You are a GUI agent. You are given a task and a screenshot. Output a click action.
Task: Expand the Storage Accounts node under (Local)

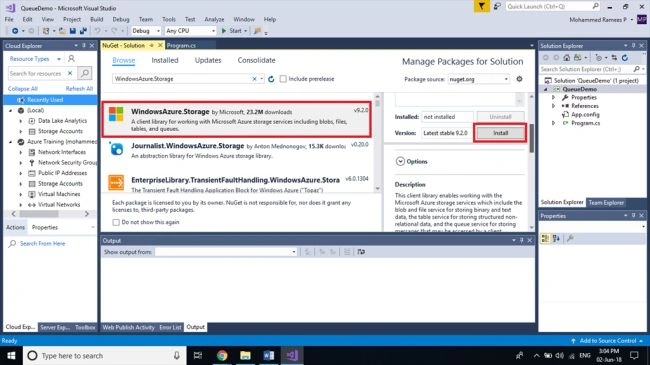tap(21, 131)
